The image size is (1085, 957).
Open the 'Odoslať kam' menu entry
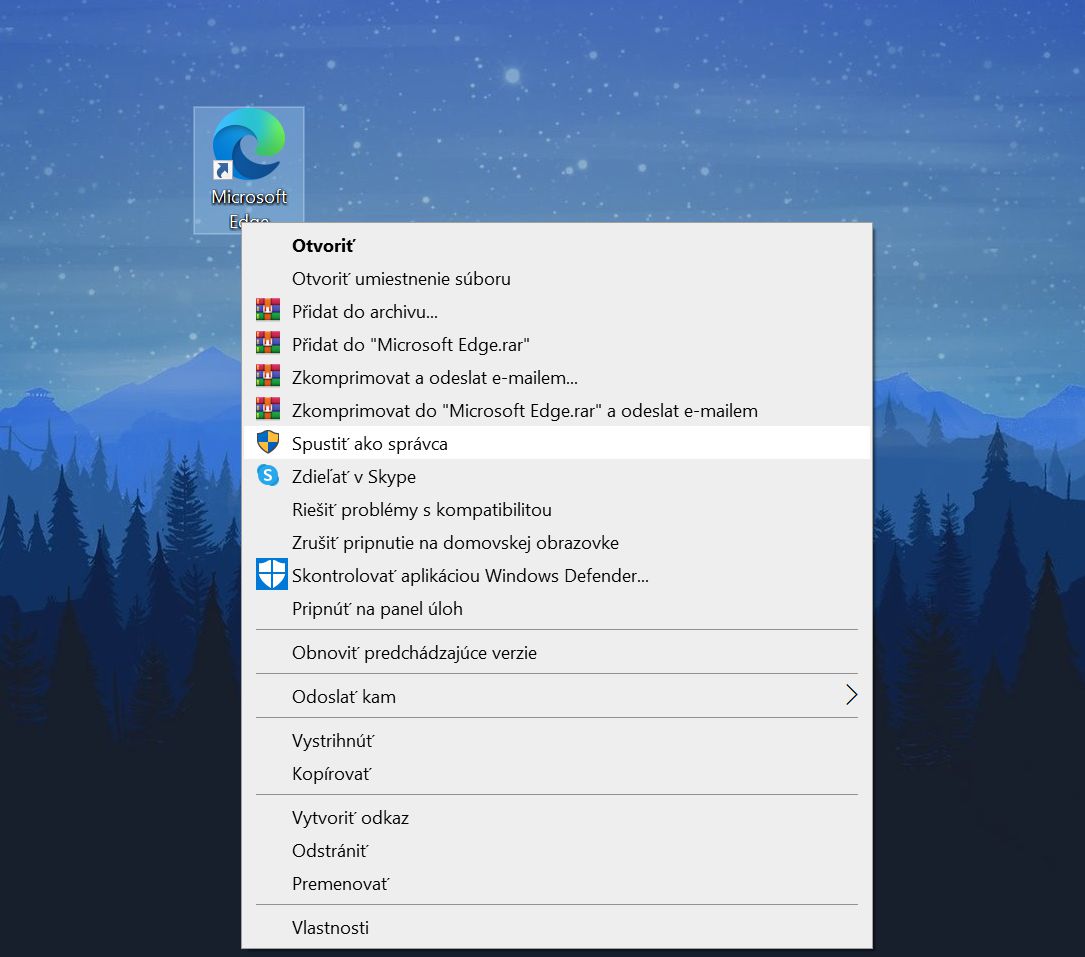click(556, 697)
